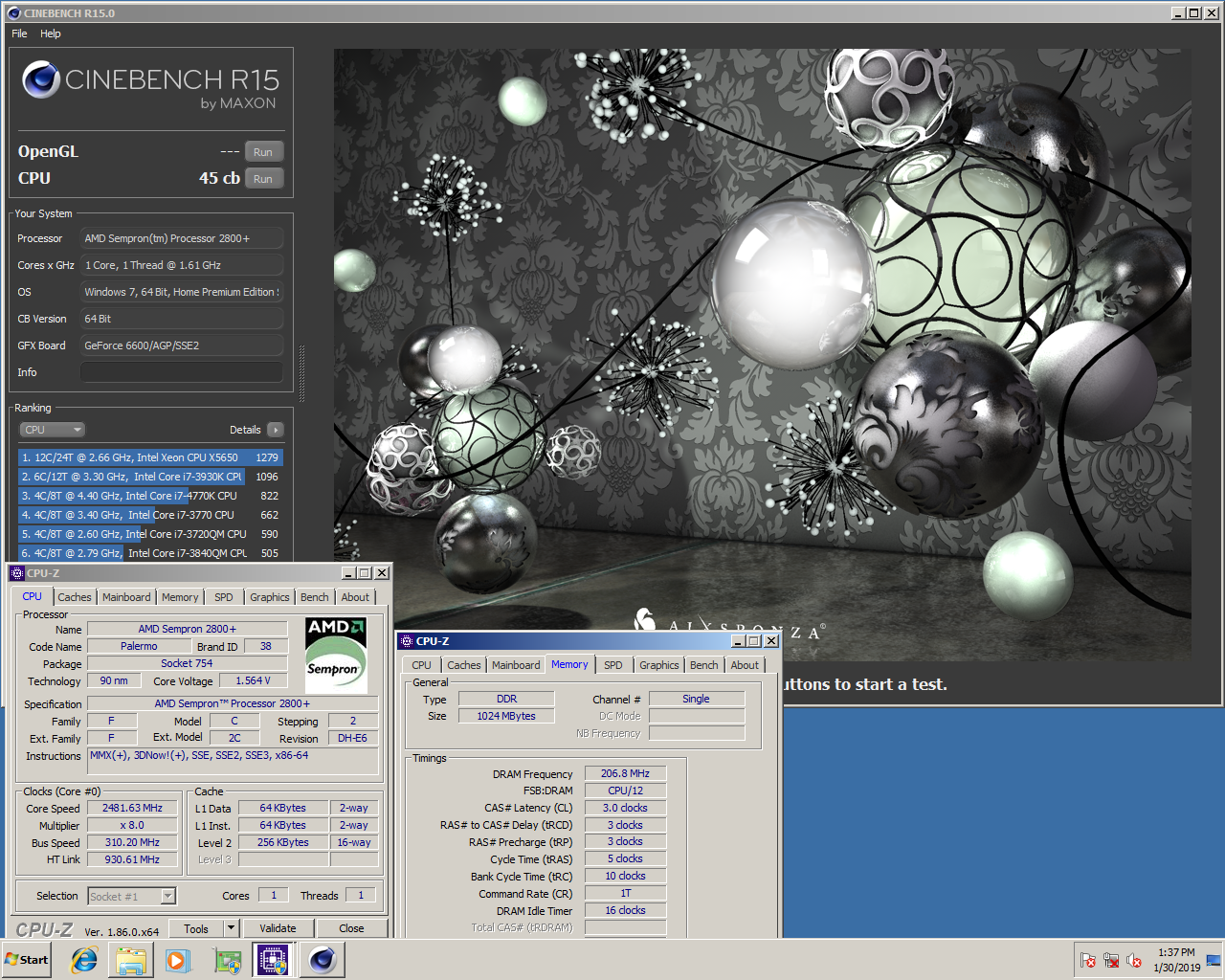Select ranking row Core i7-3840QM
Image resolution: width=1225 pixels, height=980 pixels.
click(x=150, y=553)
